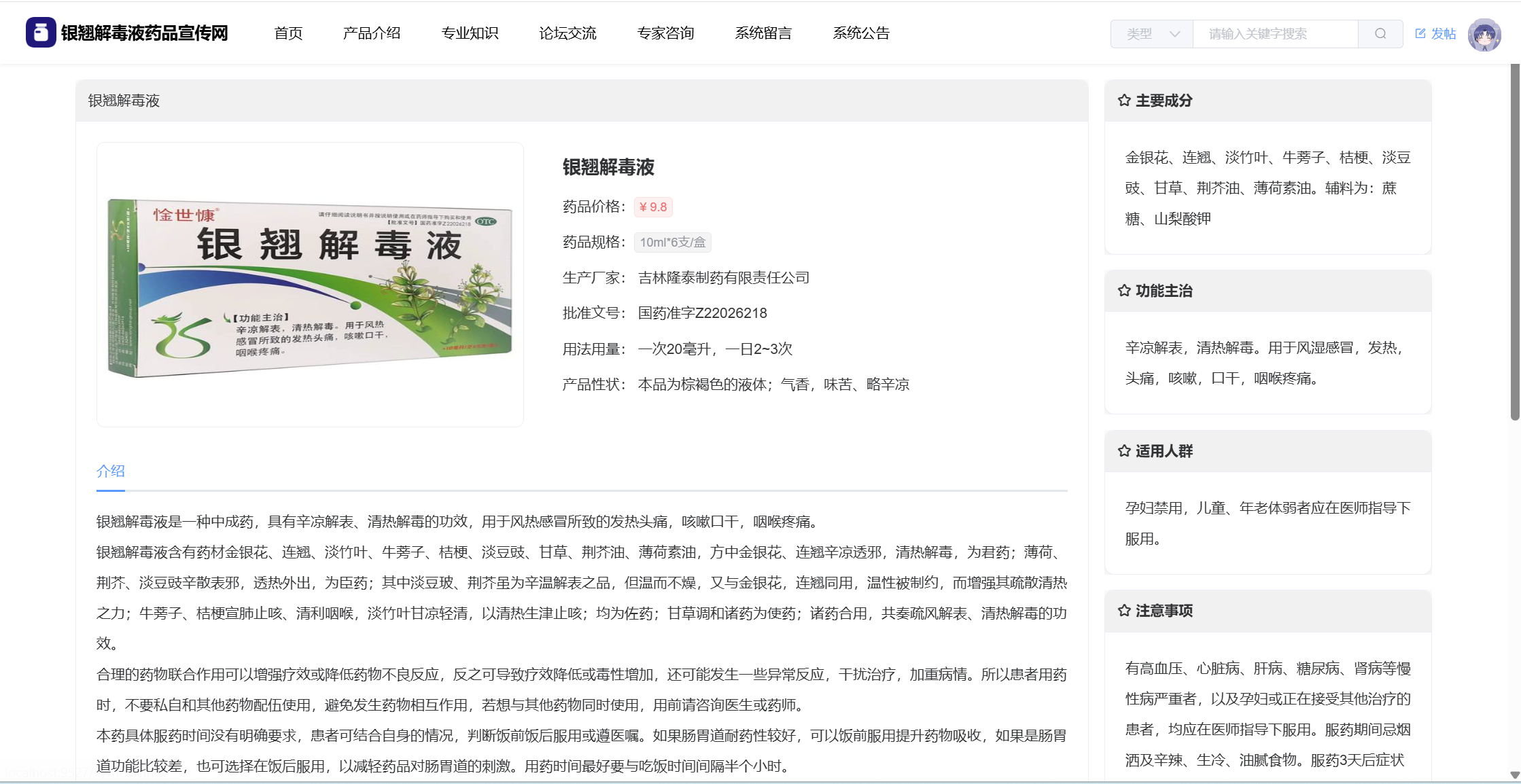The width and height of the screenshot is (1521, 784).
Task: Open the user avatar menu
Action: point(1484,34)
